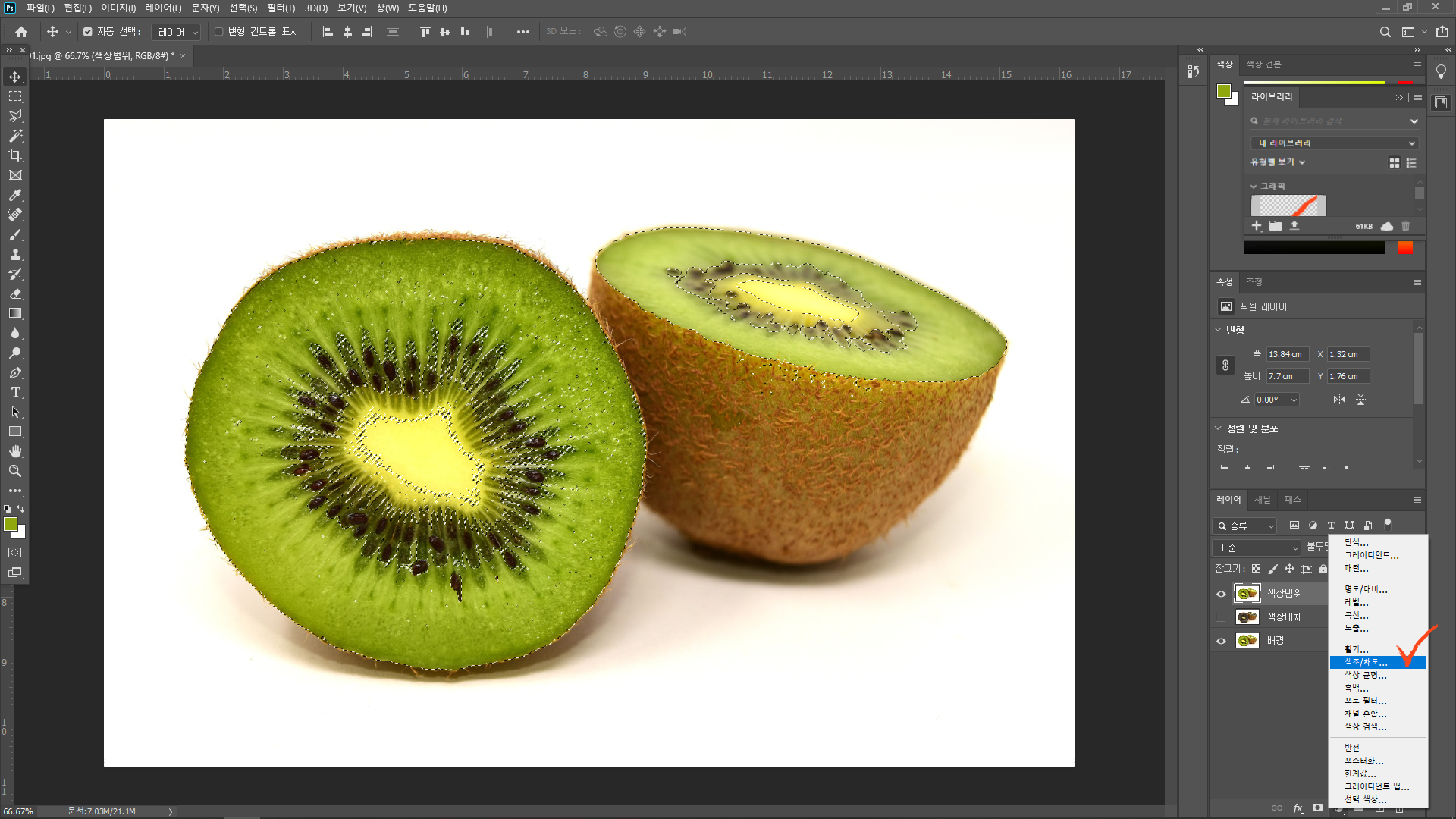Select the Crop tool
1456x819 pixels.
[15, 155]
